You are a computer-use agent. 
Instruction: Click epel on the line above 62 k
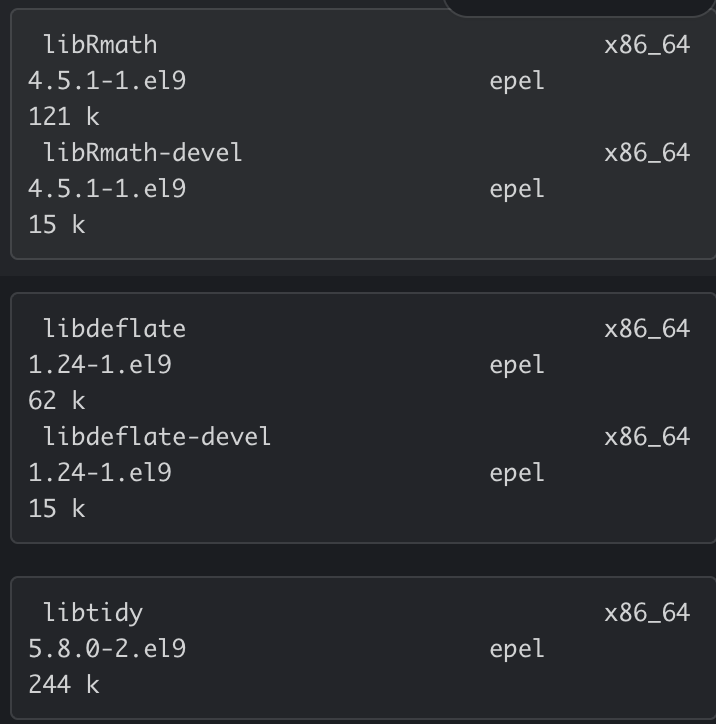517,365
